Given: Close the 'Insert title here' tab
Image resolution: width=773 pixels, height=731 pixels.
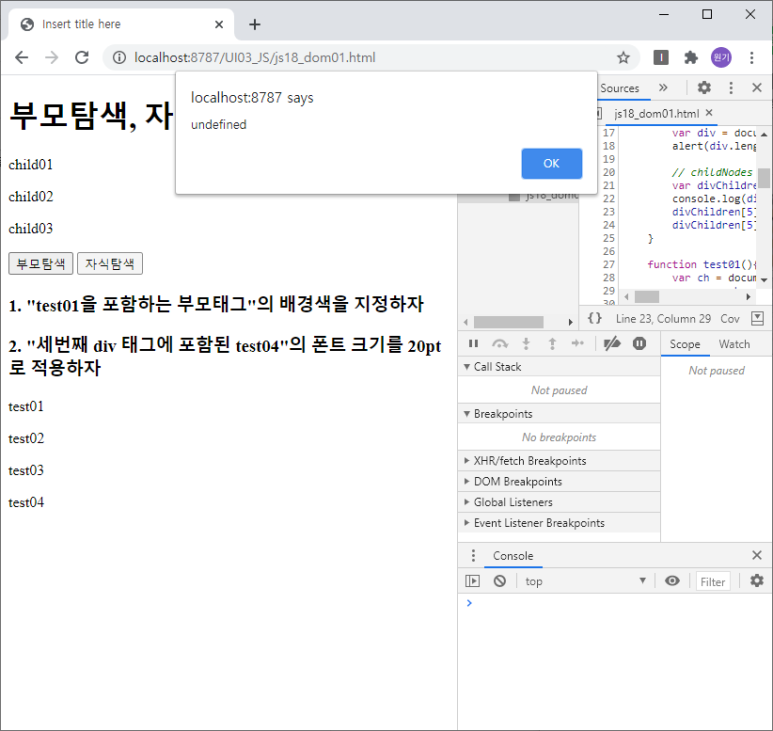Looking at the screenshot, I should (219, 24).
